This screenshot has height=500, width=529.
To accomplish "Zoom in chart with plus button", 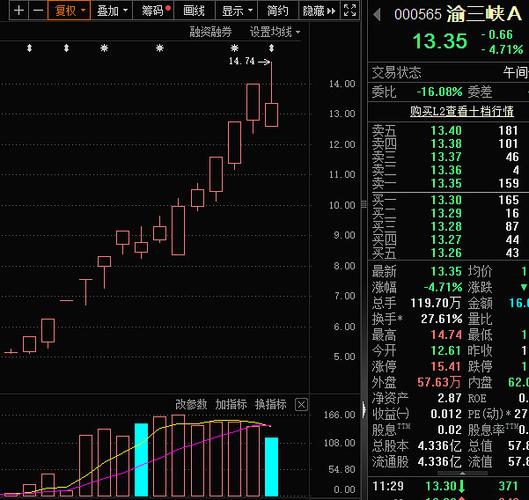I will [x=19, y=10].
